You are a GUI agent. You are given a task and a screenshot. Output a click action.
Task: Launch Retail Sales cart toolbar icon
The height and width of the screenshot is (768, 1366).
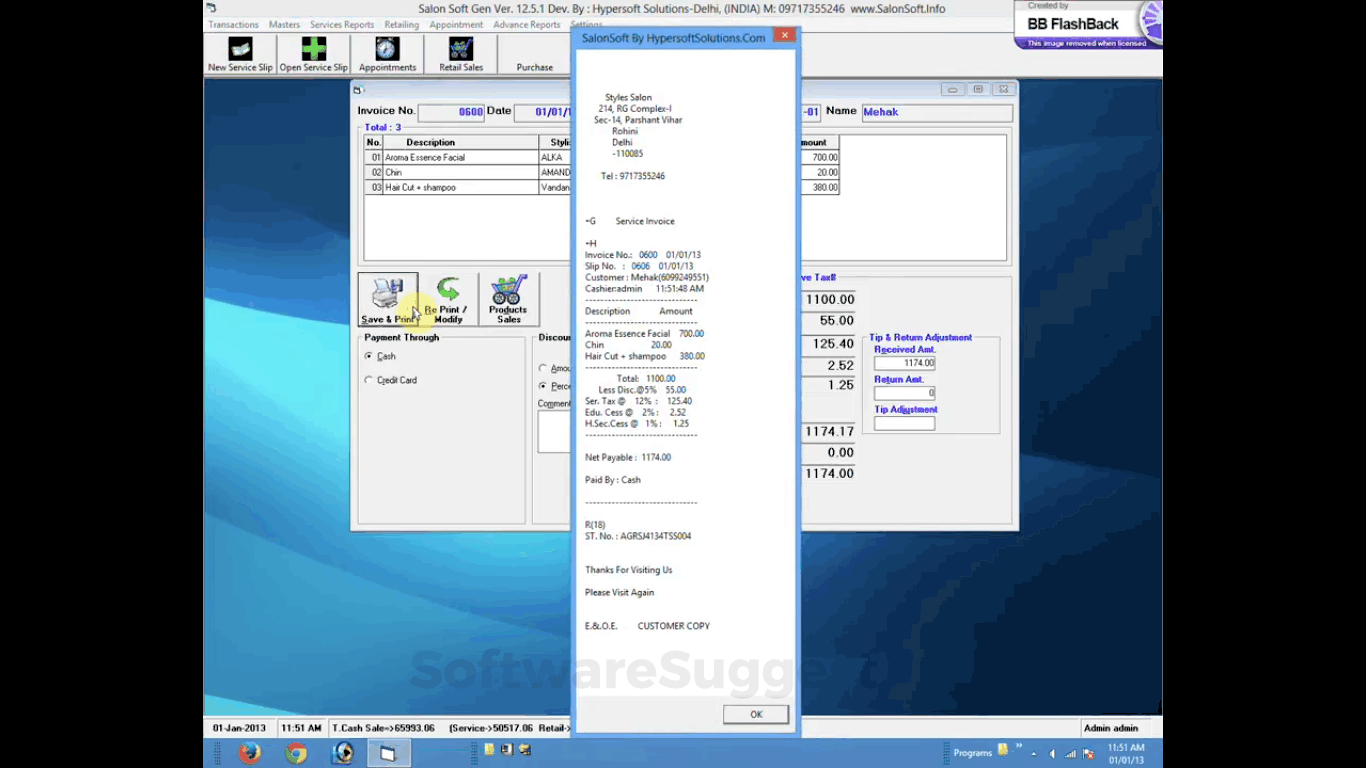pos(460,54)
